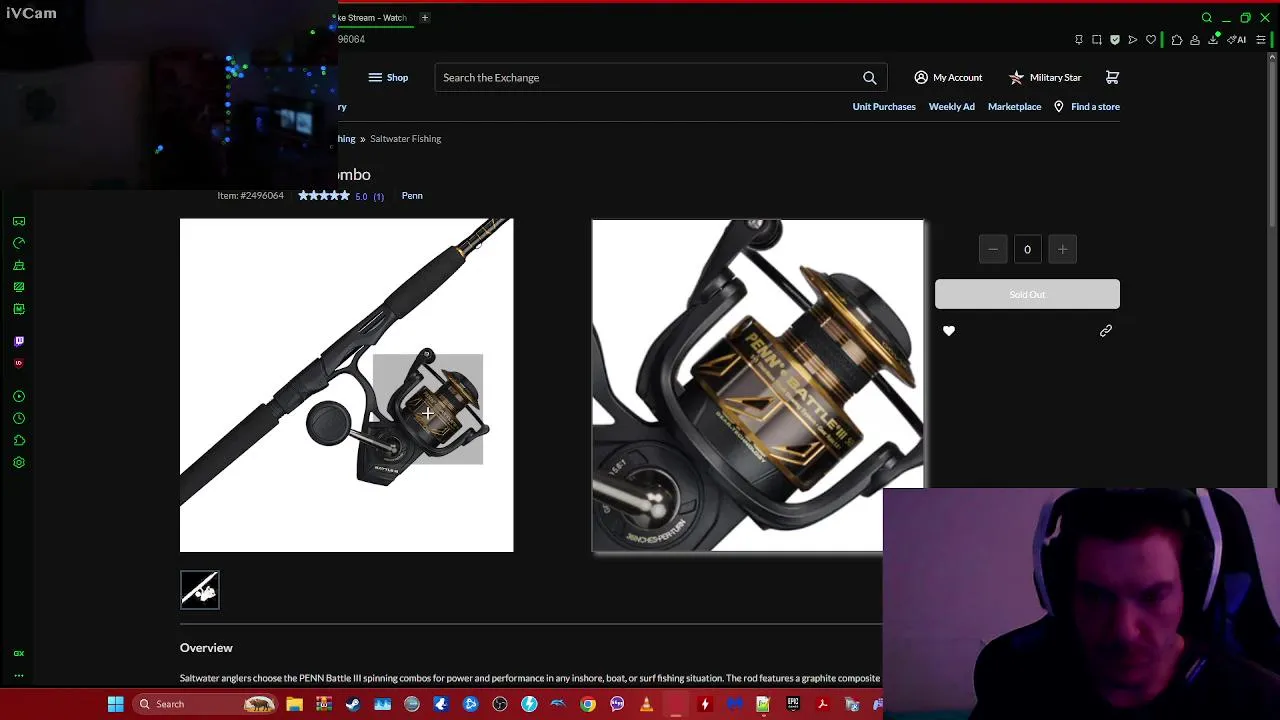1280x720 pixels.
Task: Open the sidebar player icon
Action: [x=19, y=397]
